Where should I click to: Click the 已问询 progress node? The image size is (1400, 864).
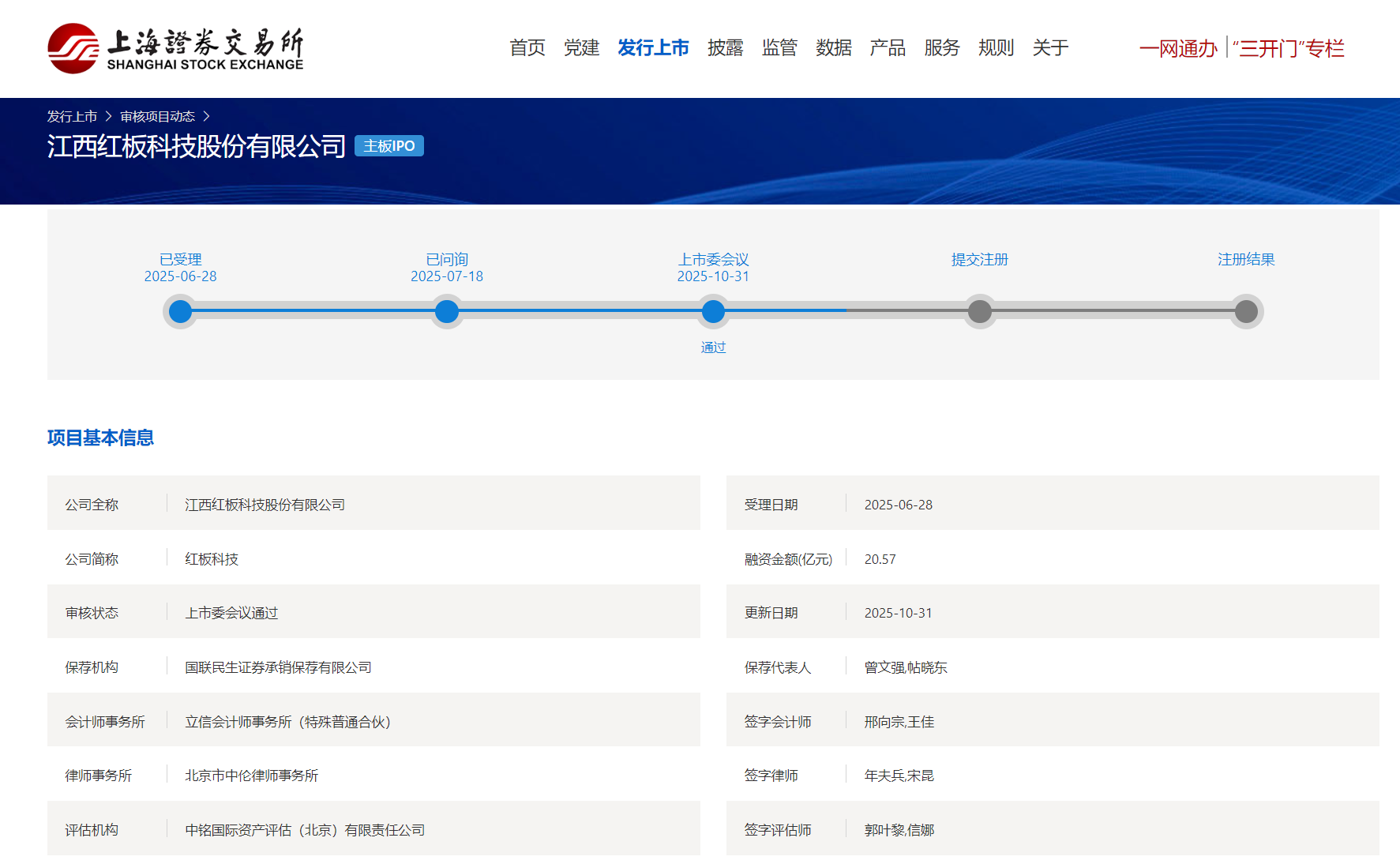447,312
